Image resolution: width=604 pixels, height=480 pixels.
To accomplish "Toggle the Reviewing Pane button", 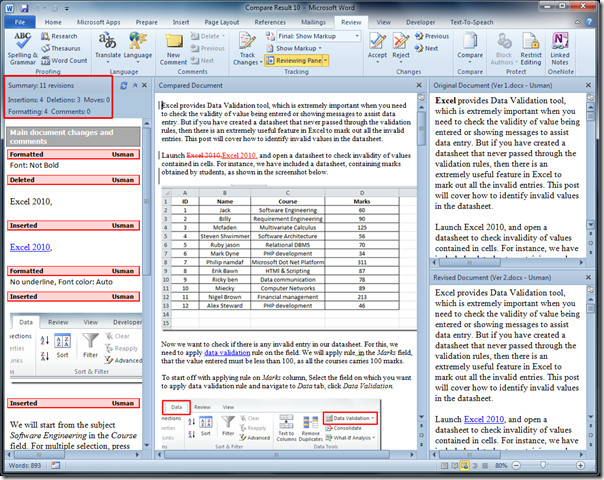I will click(294, 60).
